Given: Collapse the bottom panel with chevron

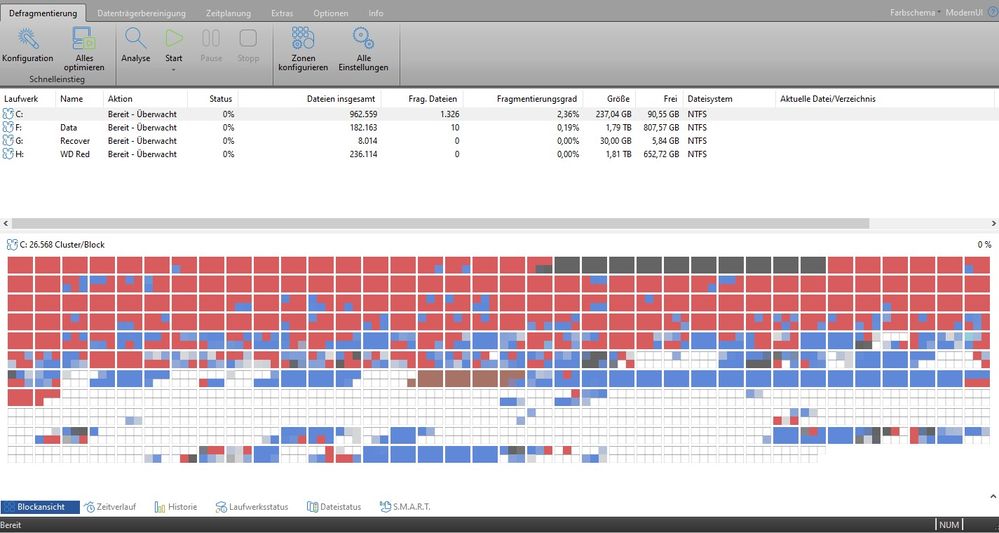Looking at the screenshot, I should pos(993,496).
